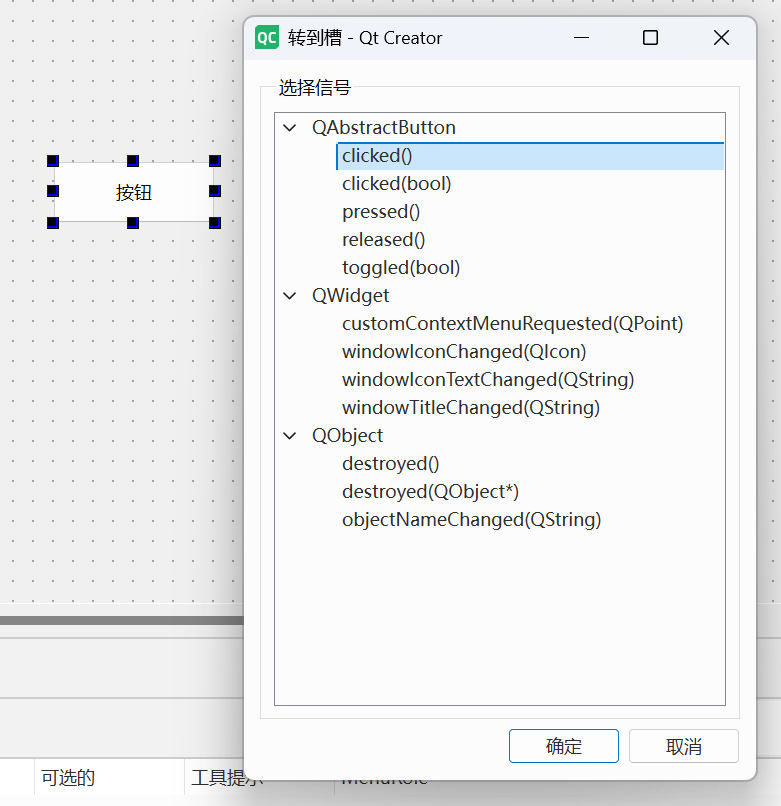Image resolution: width=781 pixels, height=806 pixels.
Task: Select the clicked(bool) signal
Action: click(x=396, y=184)
